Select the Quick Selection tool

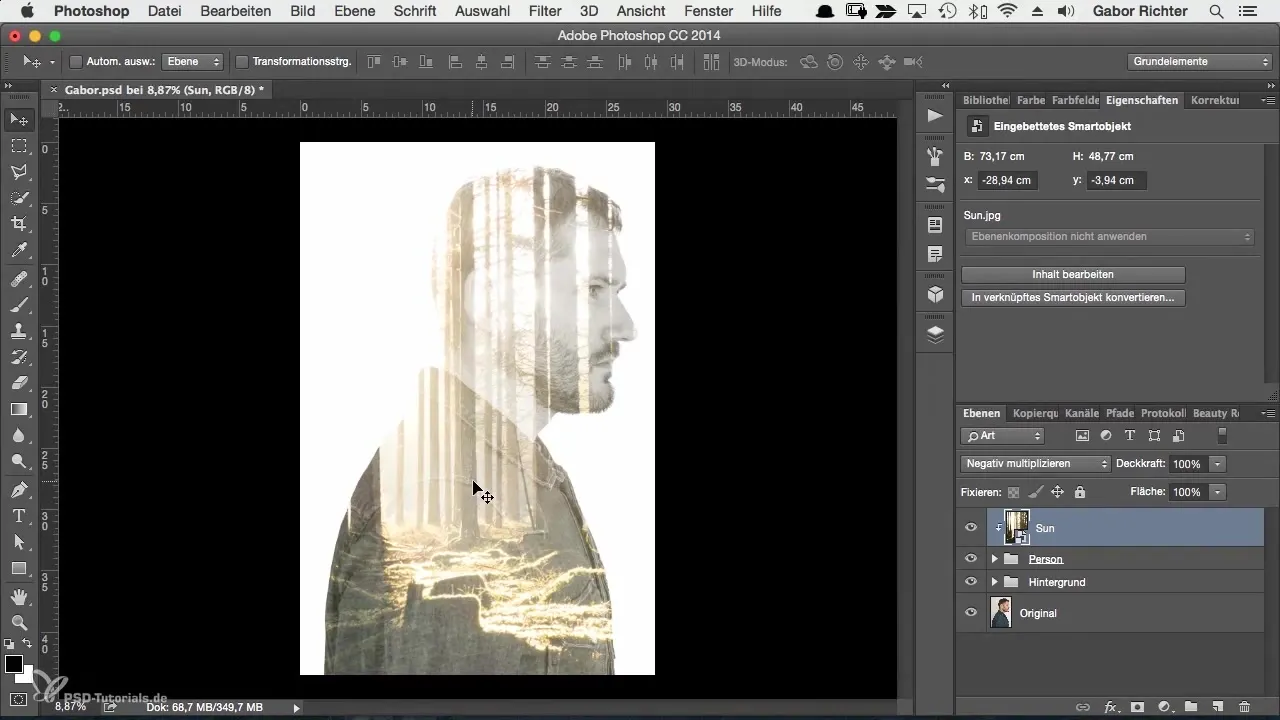pyautogui.click(x=18, y=198)
